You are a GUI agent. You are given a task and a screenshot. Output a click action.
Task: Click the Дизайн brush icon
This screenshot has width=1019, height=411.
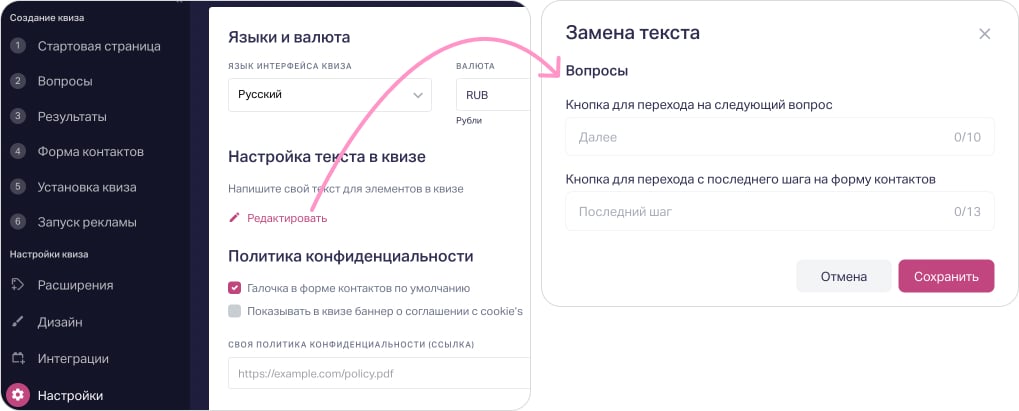tap(18, 322)
